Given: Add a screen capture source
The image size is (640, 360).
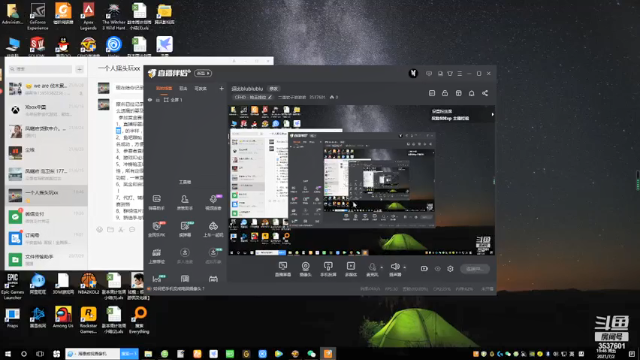Looking at the screenshot, I should pyautogui.click(x=283, y=269).
